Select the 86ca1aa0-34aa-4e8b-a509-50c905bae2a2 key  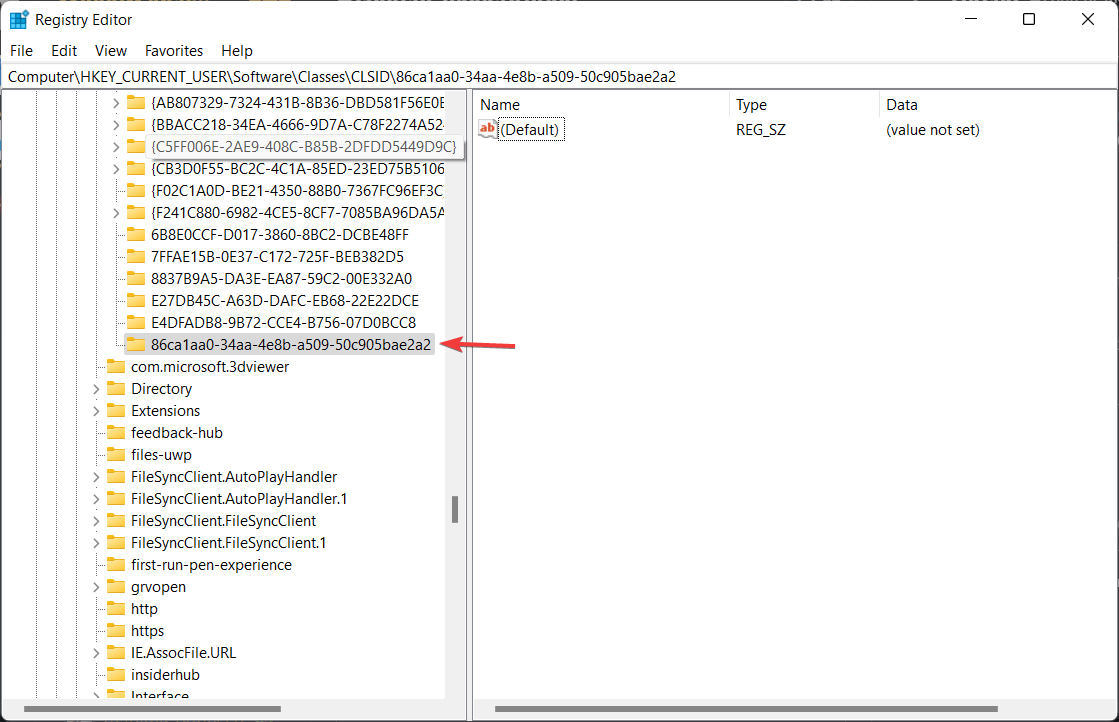[x=290, y=345]
